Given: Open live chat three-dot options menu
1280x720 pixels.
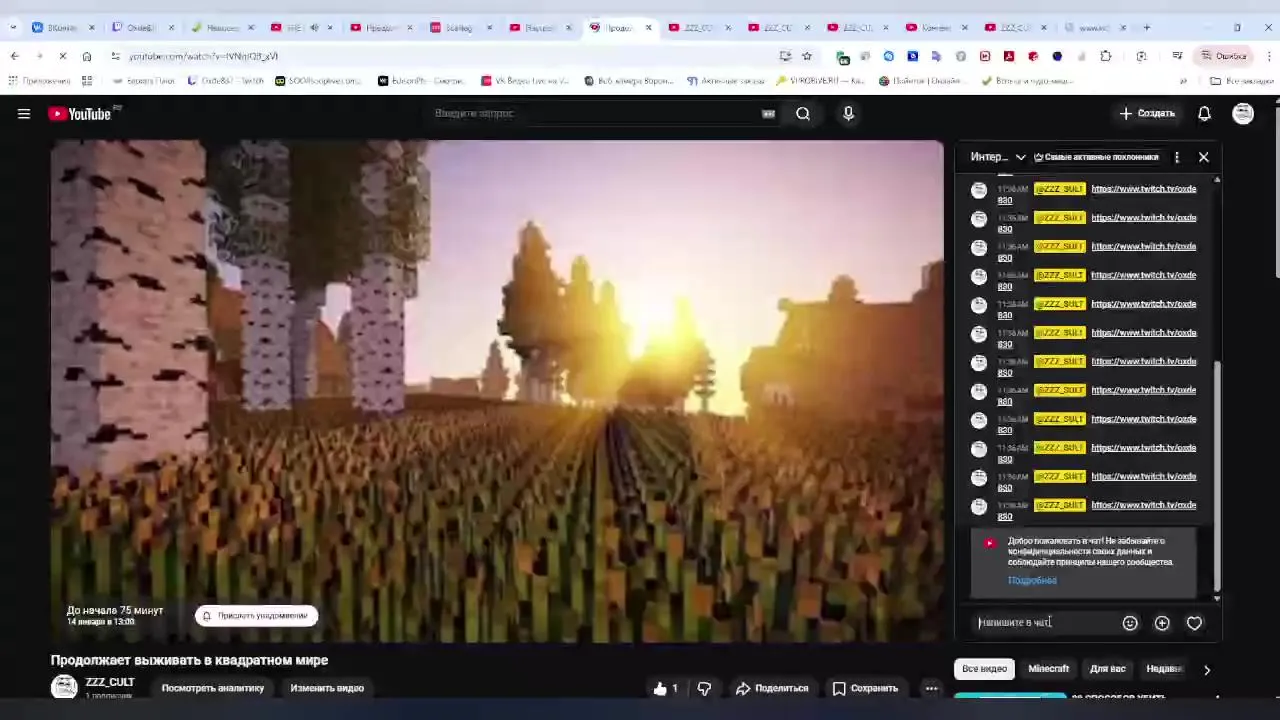Looking at the screenshot, I should (x=1177, y=157).
